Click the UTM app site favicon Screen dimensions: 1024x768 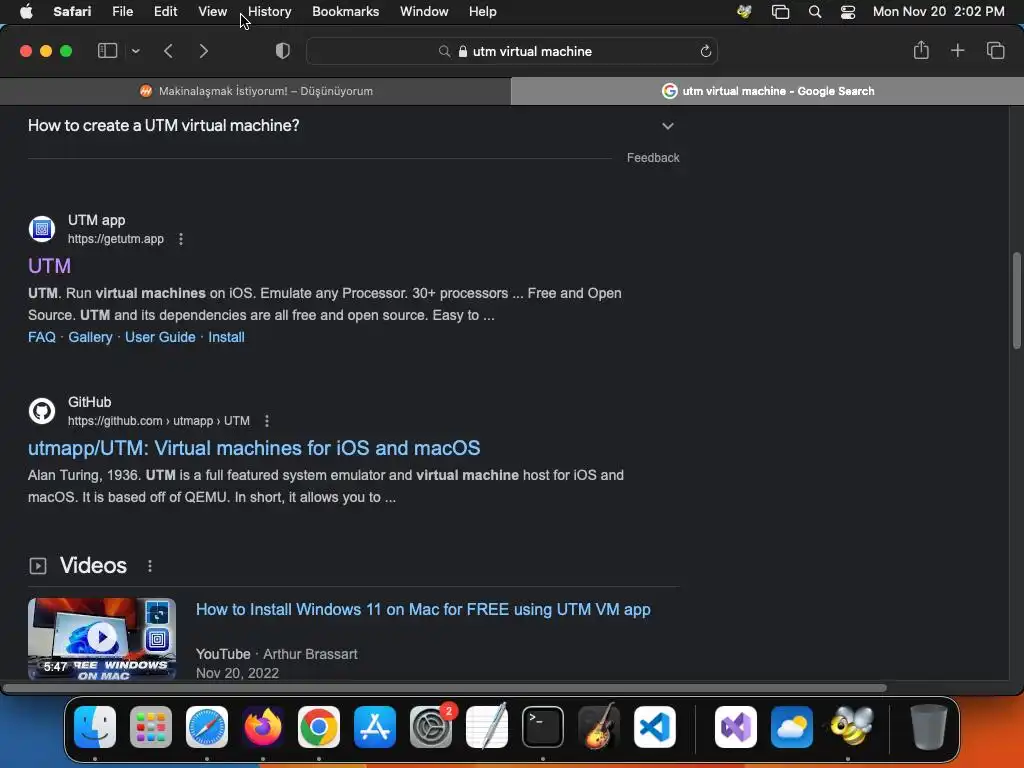tap(42, 229)
